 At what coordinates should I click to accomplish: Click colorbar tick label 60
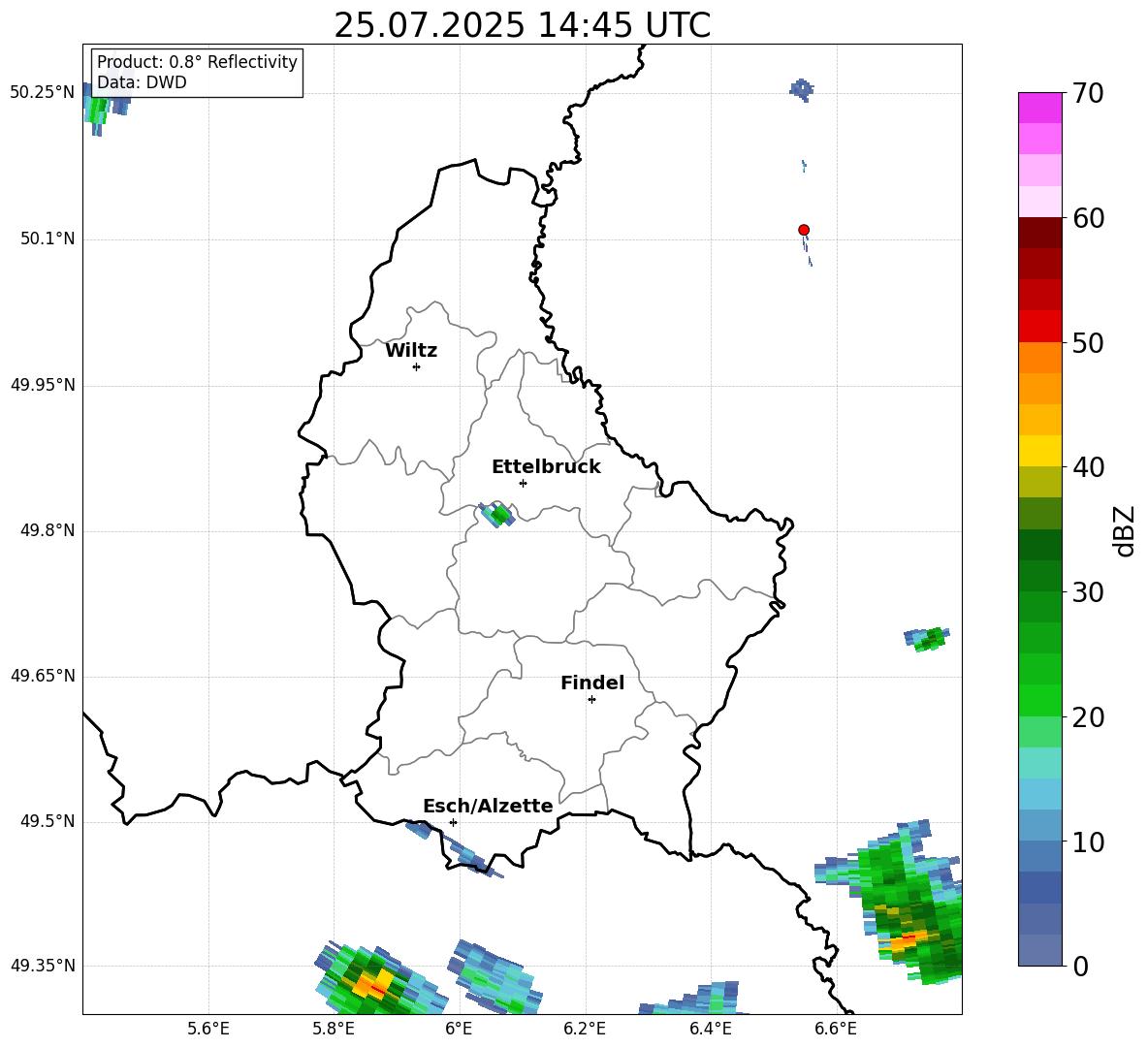1088,218
